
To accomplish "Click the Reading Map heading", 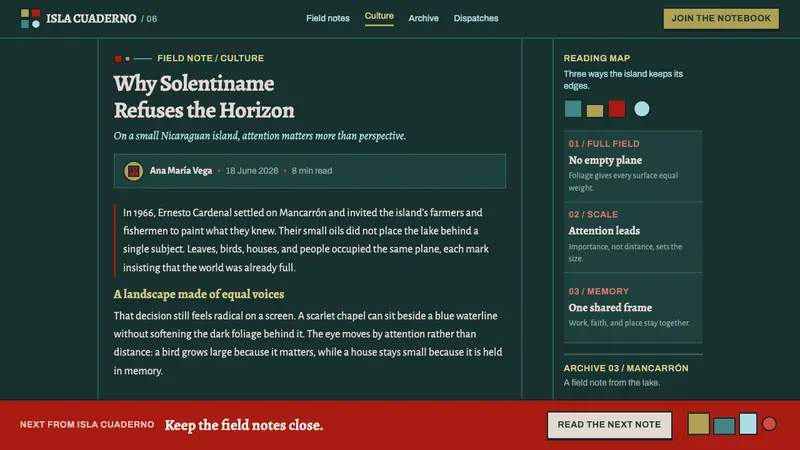I will pos(597,58).
